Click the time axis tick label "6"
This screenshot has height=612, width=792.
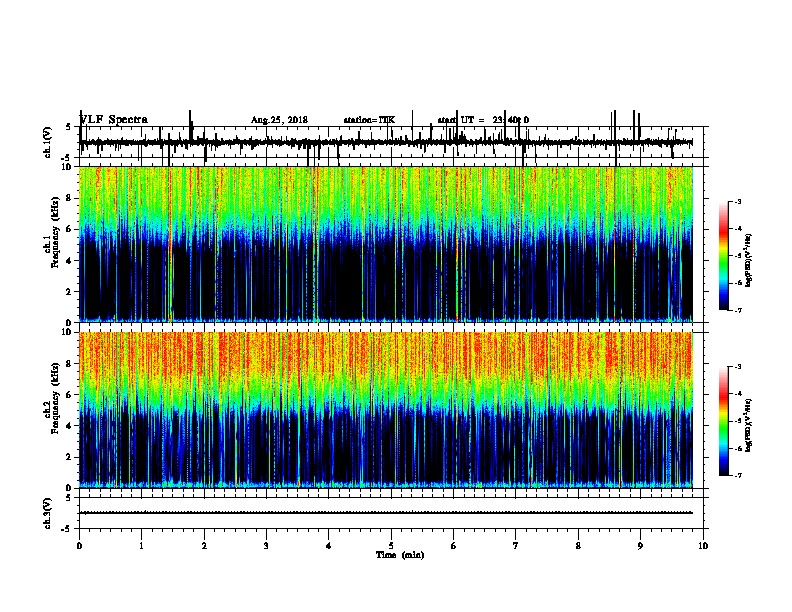[x=454, y=546]
